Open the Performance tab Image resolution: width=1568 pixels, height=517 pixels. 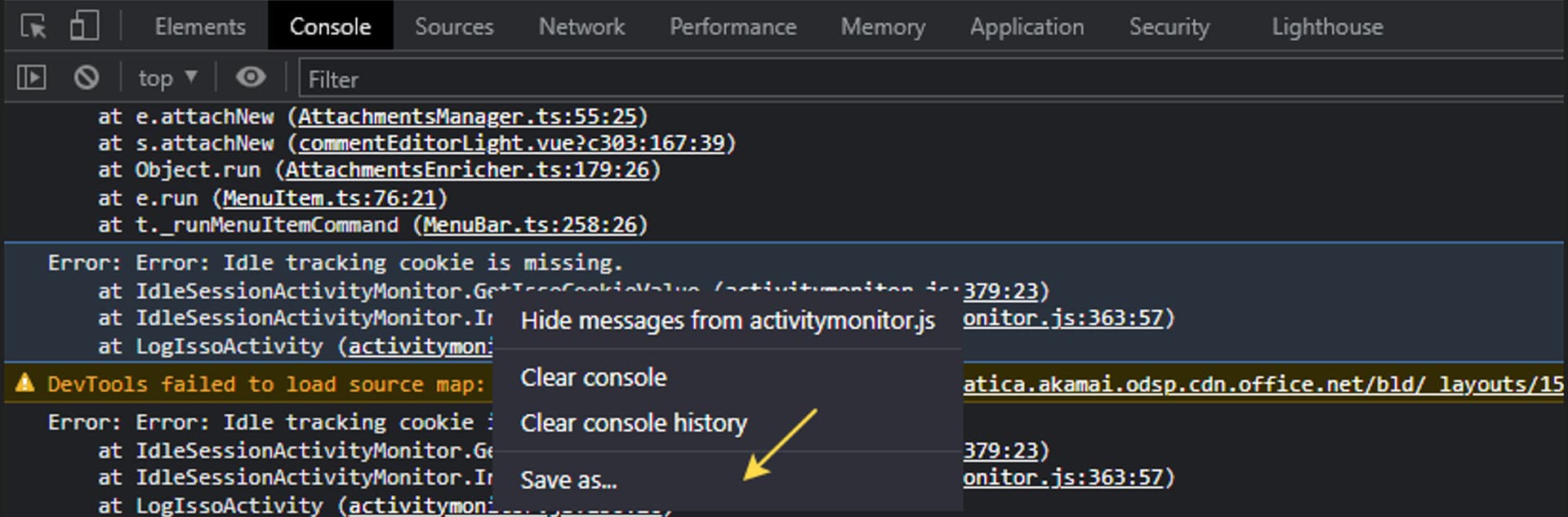pyautogui.click(x=733, y=26)
